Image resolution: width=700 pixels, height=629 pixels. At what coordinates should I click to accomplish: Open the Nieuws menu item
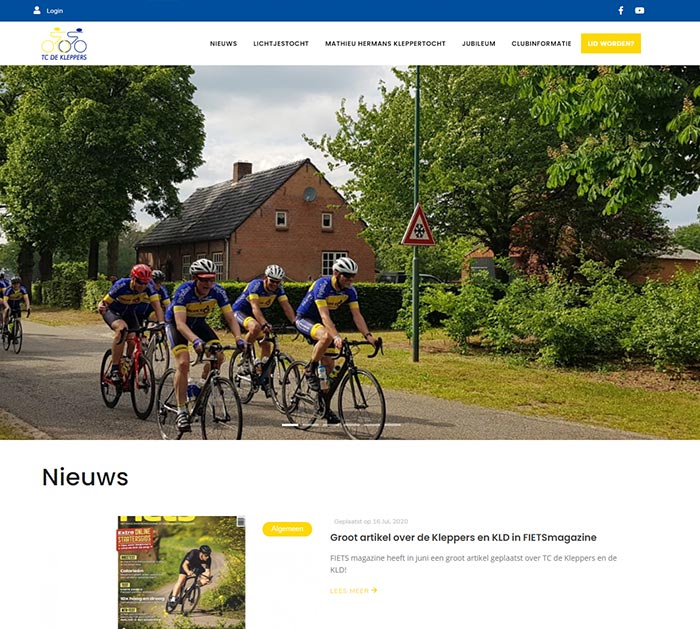tap(223, 44)
